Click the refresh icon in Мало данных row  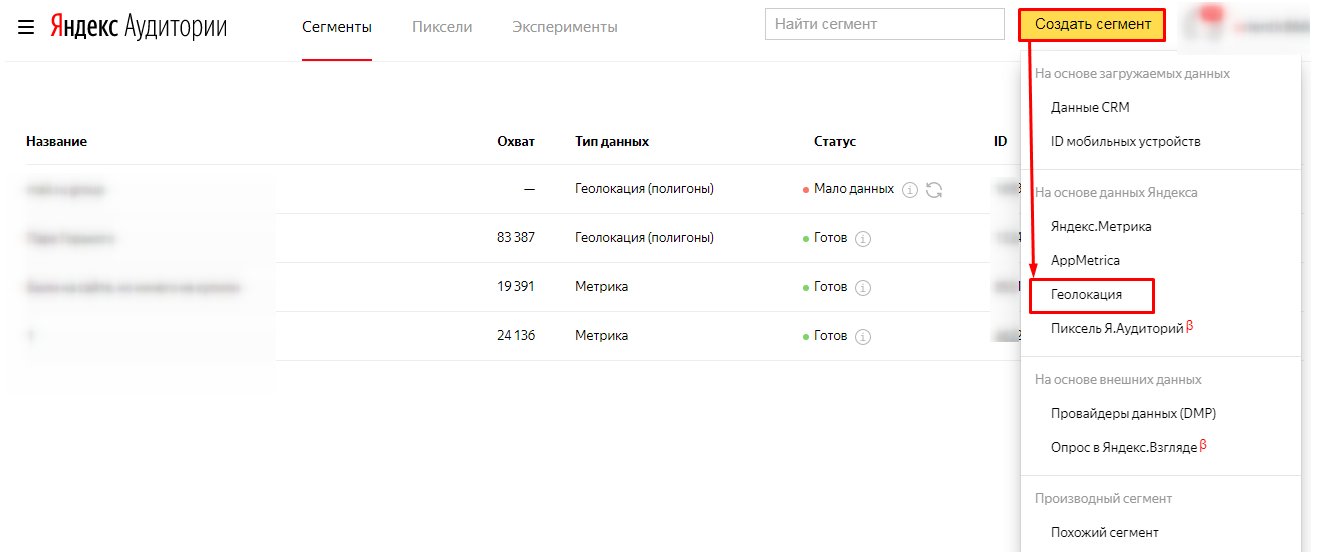pos(934,190)
